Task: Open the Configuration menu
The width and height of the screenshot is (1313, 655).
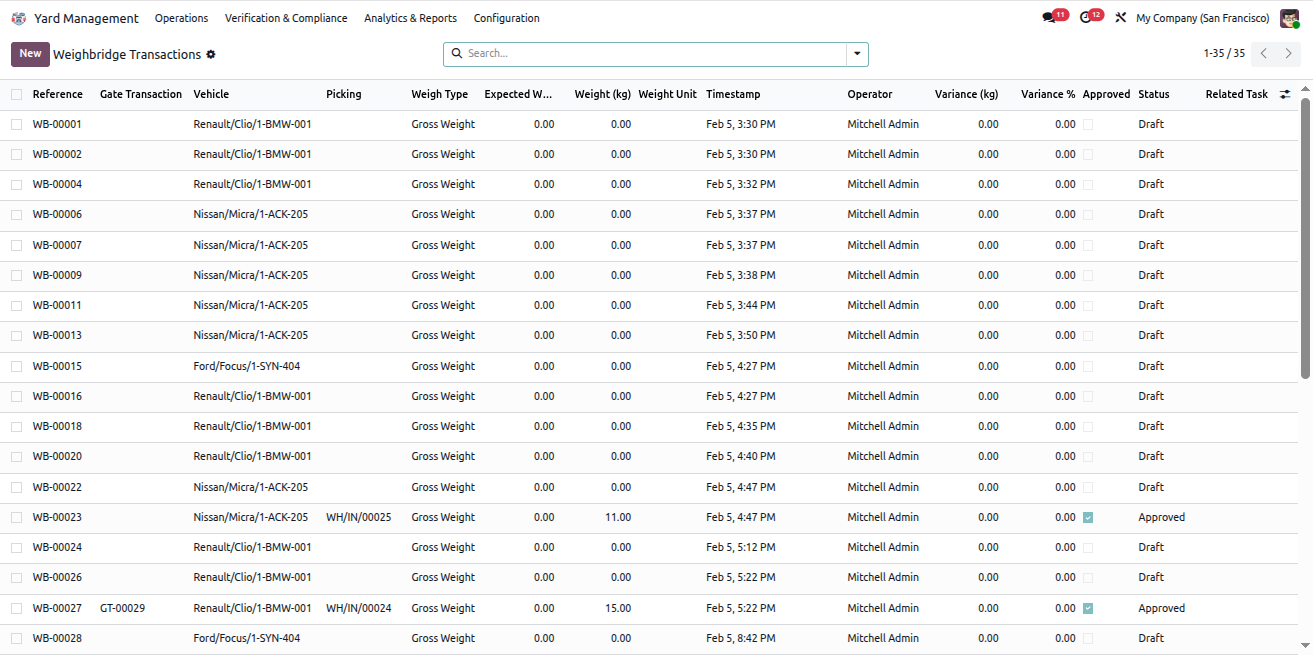Action: pyautogui.click(x=506, y=18)
